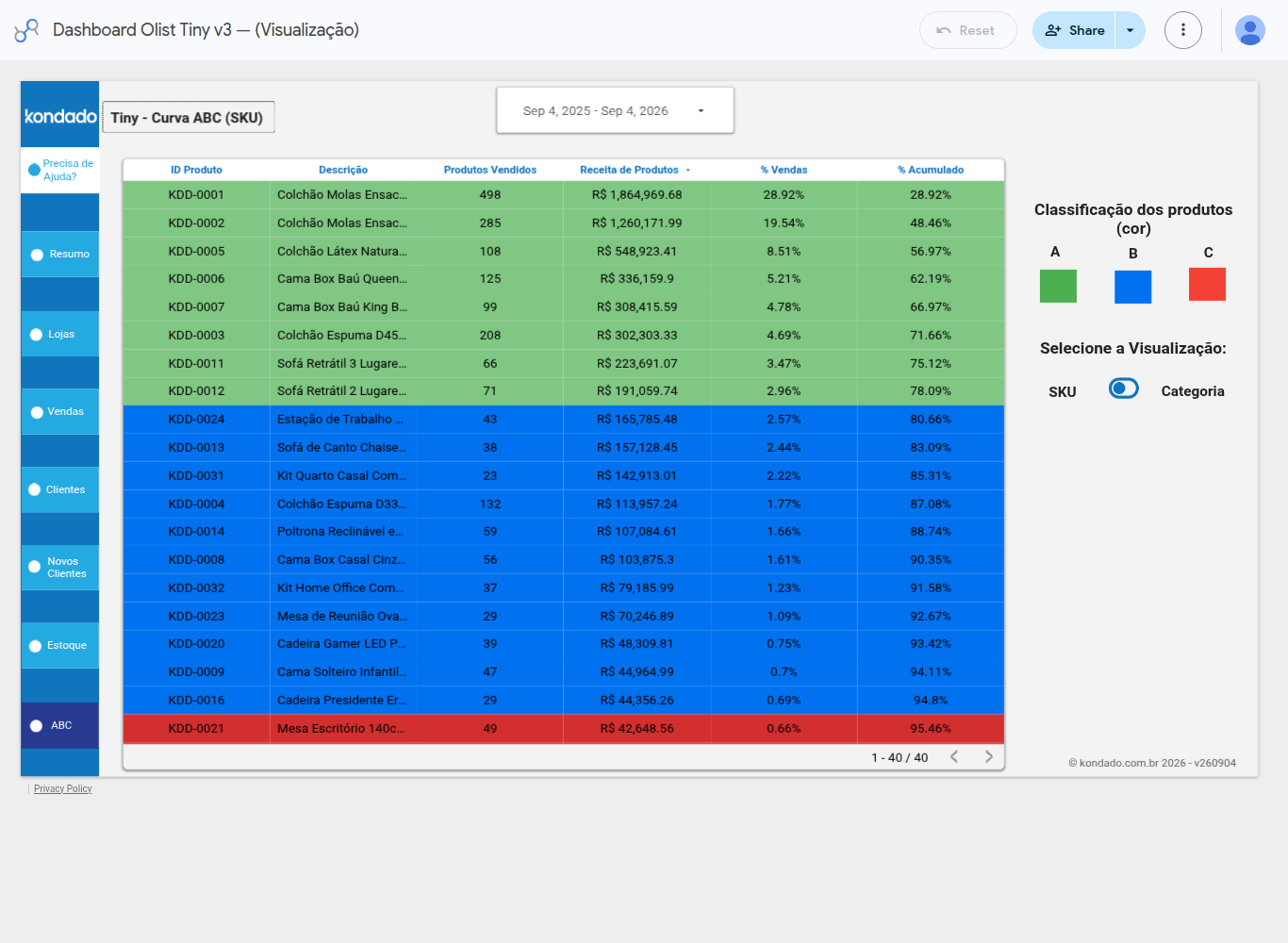Navigate to the Vendas page
The image size is (1288, 943).
coord(60,412)
